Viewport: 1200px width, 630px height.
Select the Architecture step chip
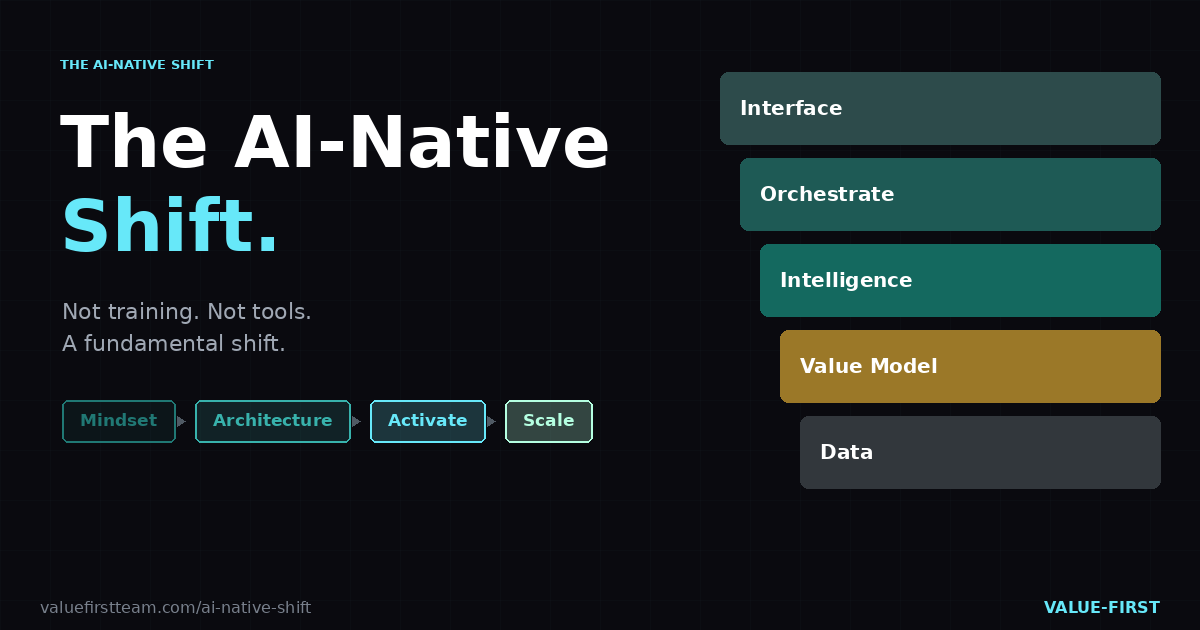[272, 421]
